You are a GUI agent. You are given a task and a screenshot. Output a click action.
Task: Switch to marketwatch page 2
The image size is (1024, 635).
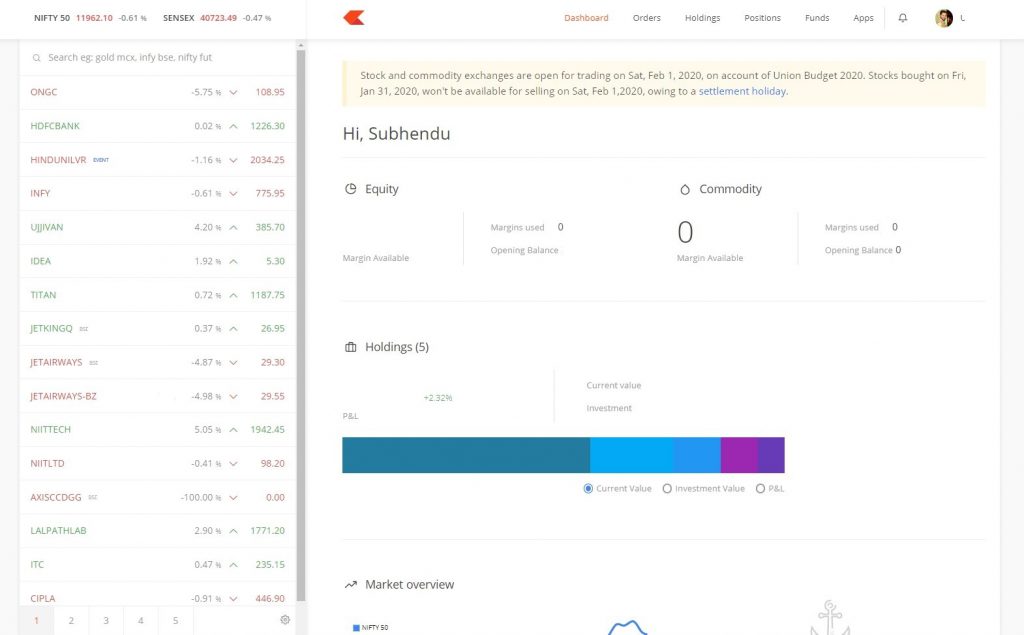71,621
